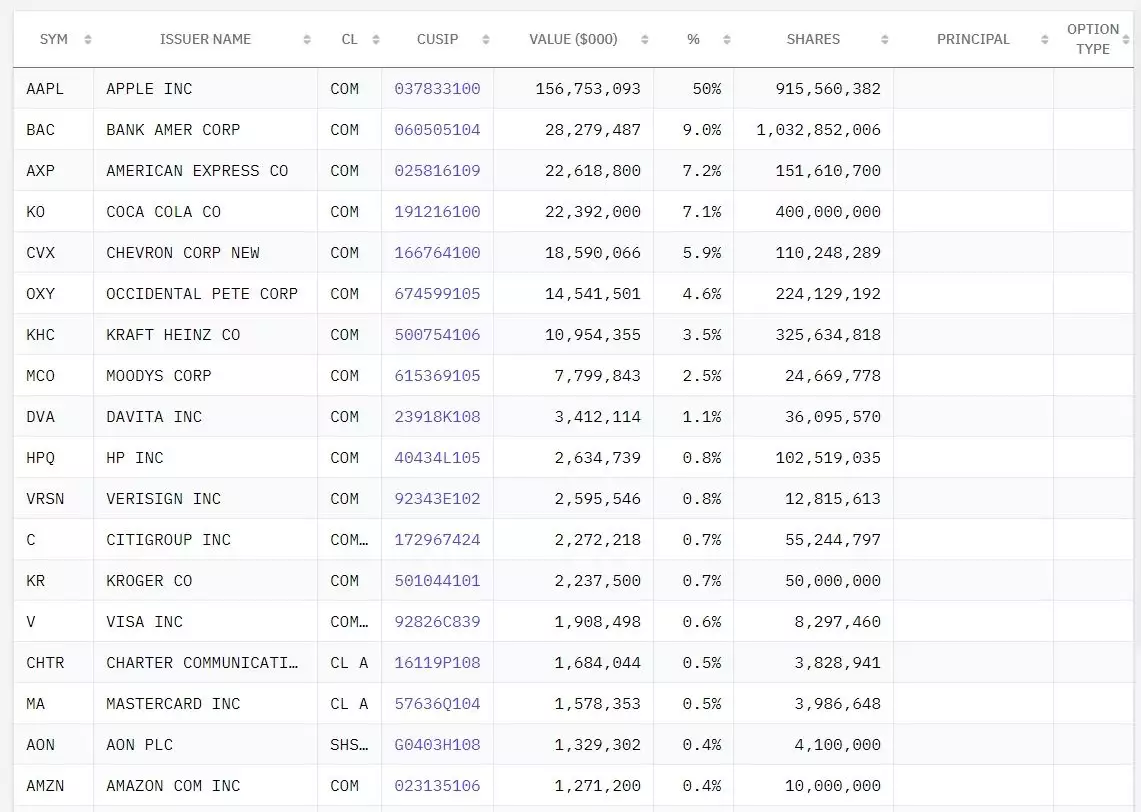Click Aon's truncated SHS… class cell

click(x=349, y=744)
